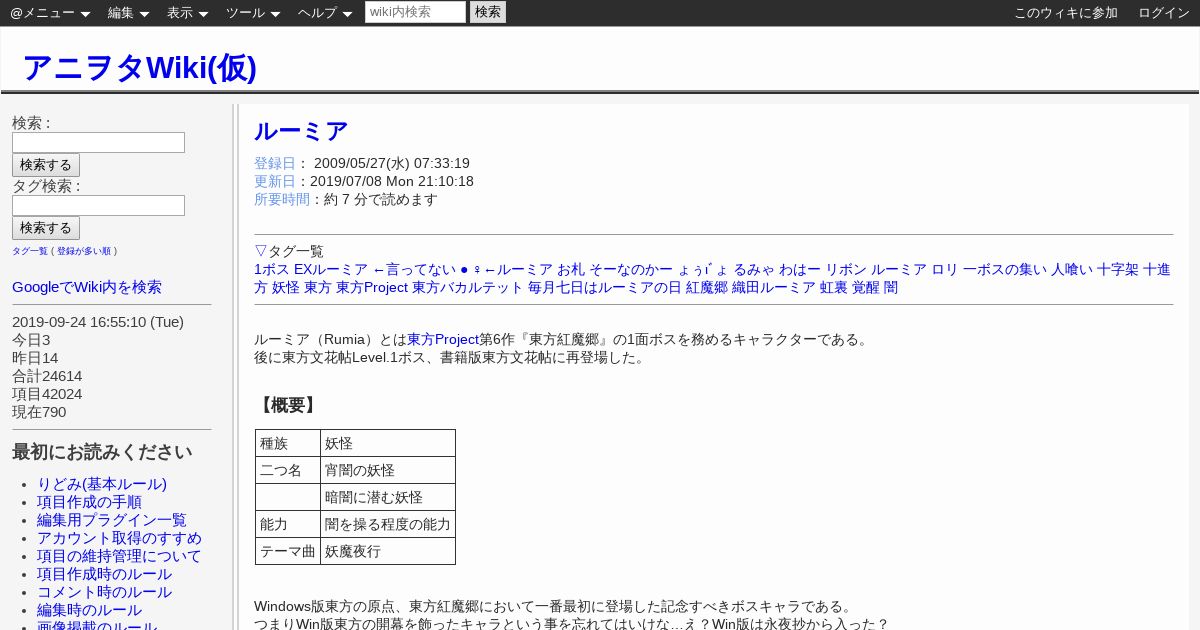
Task: Expand the 表示 menu
Action: [187, 13]
